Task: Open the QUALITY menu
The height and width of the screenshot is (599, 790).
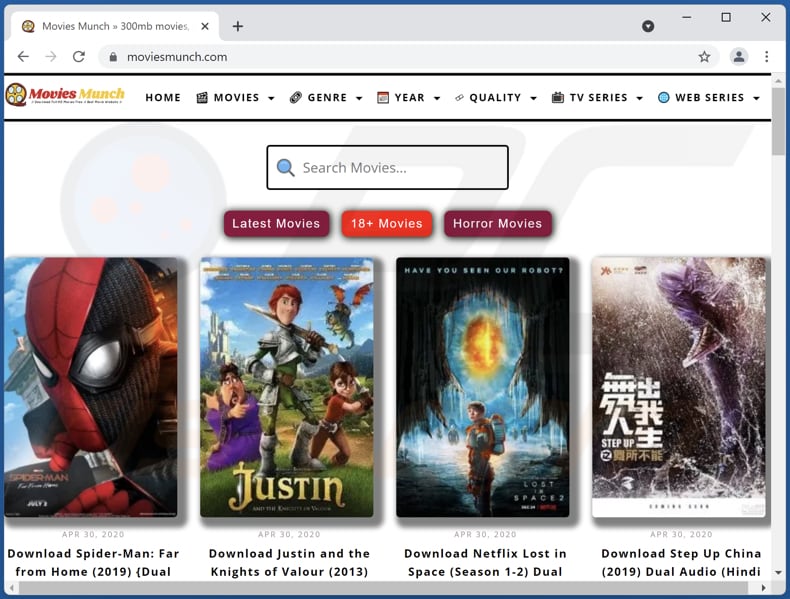Action: click(495, 98)
